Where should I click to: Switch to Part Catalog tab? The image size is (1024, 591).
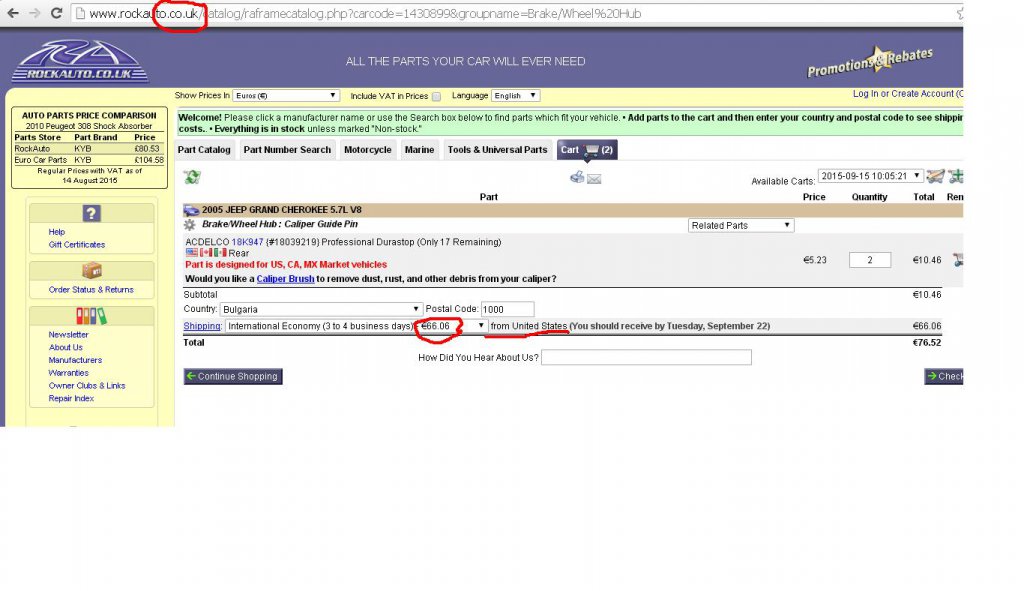click(204, 150)
